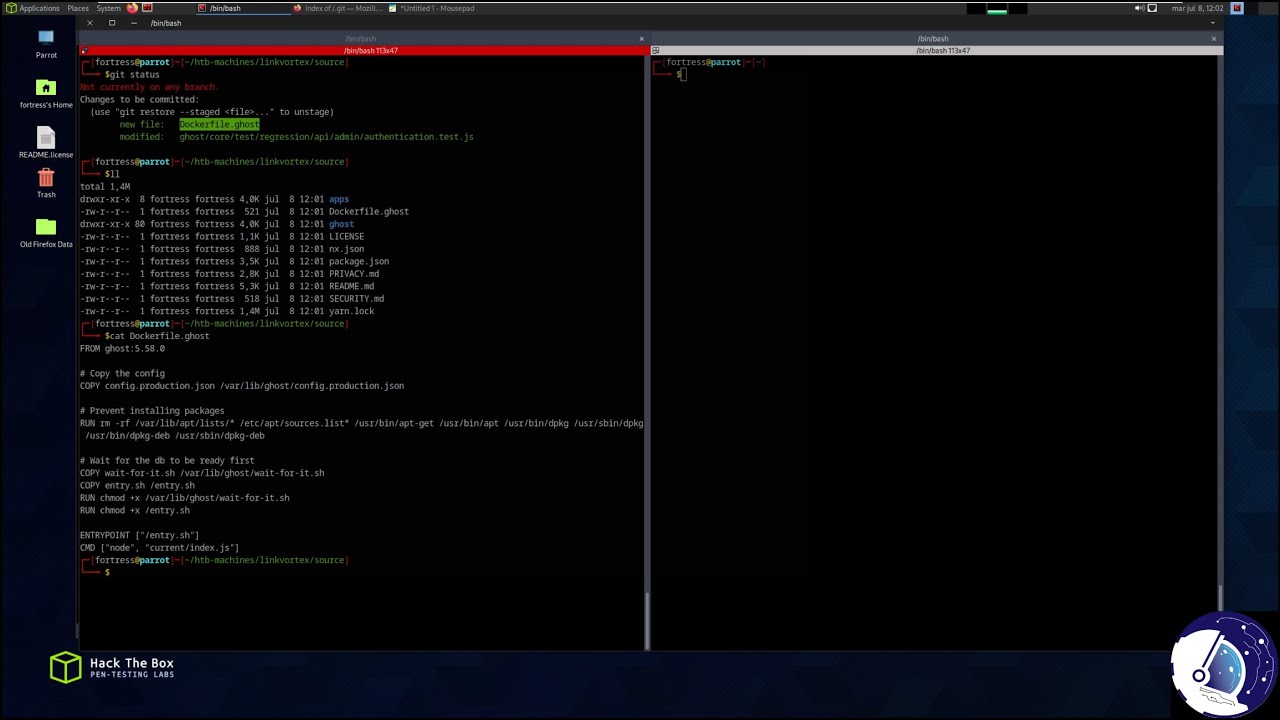Open the clock showing mar jul 8, 12:02

click(1197, 8)
